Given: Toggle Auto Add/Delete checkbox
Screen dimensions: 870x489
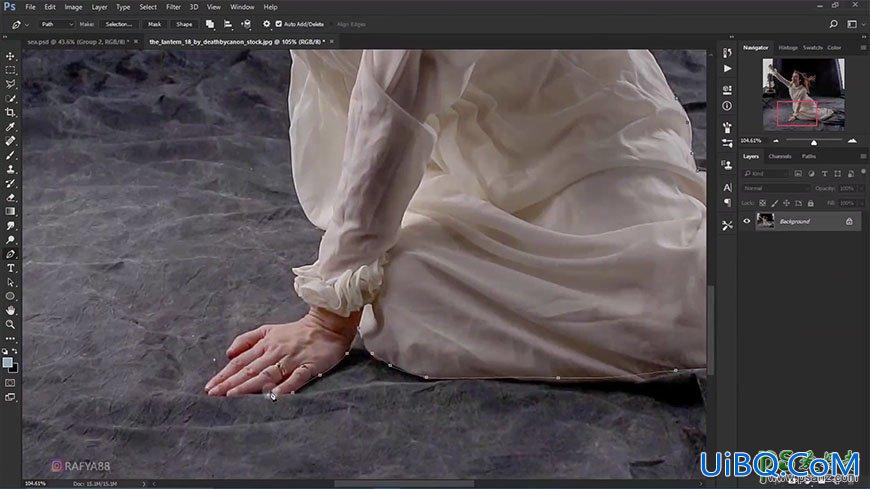Looking at the screenshot, I should pos(279,24).
